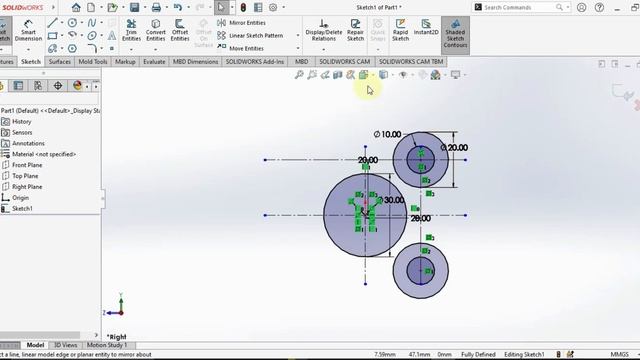640x360 pixels.
Task: Open Save dropdown arrow
Action: (145, 7)
